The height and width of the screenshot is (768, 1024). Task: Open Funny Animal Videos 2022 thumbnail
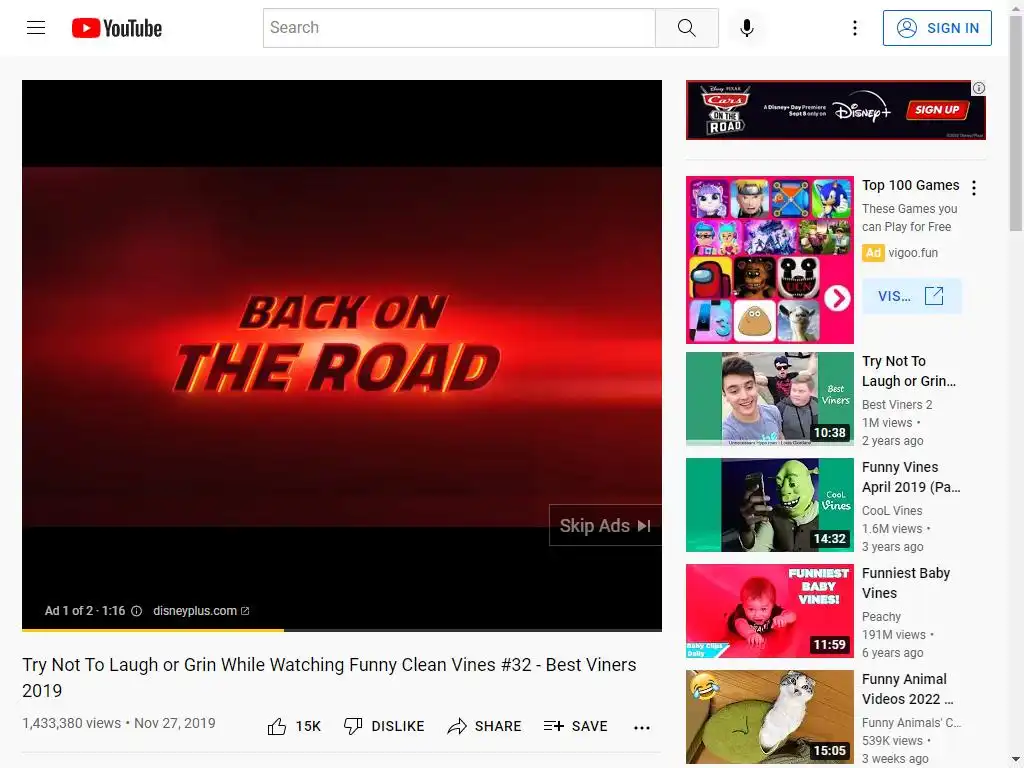[x=770, y=717]
